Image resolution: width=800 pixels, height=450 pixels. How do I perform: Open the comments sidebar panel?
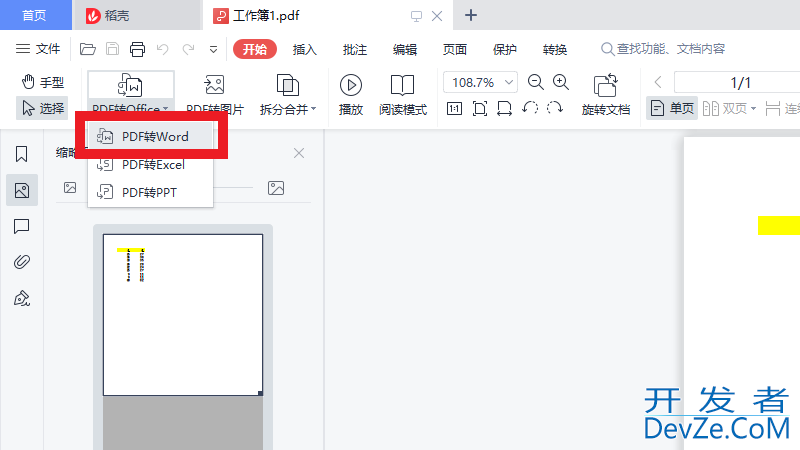(x=21, y=226)
